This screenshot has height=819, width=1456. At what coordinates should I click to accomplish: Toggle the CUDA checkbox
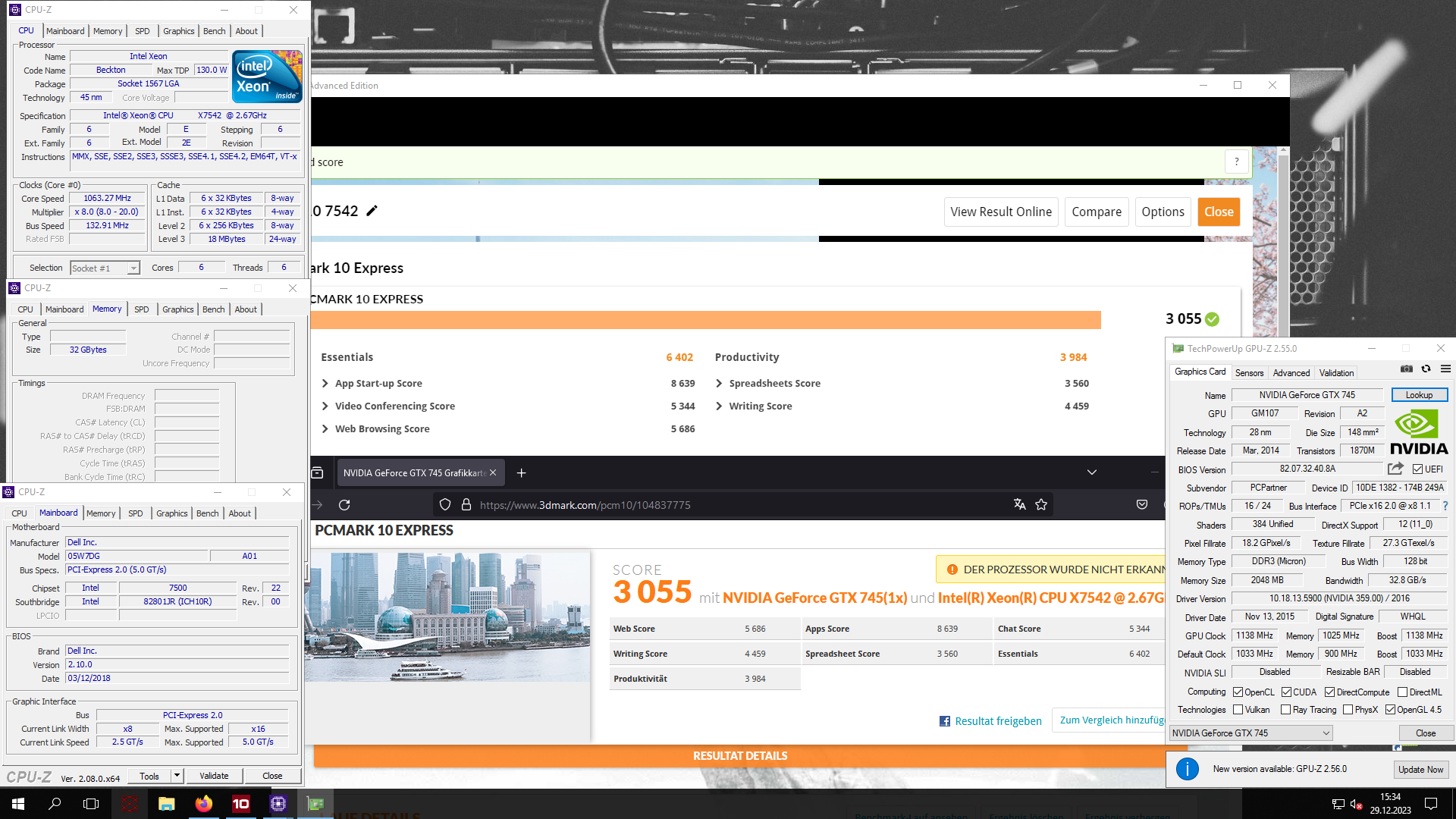(x=1286, y=692)
